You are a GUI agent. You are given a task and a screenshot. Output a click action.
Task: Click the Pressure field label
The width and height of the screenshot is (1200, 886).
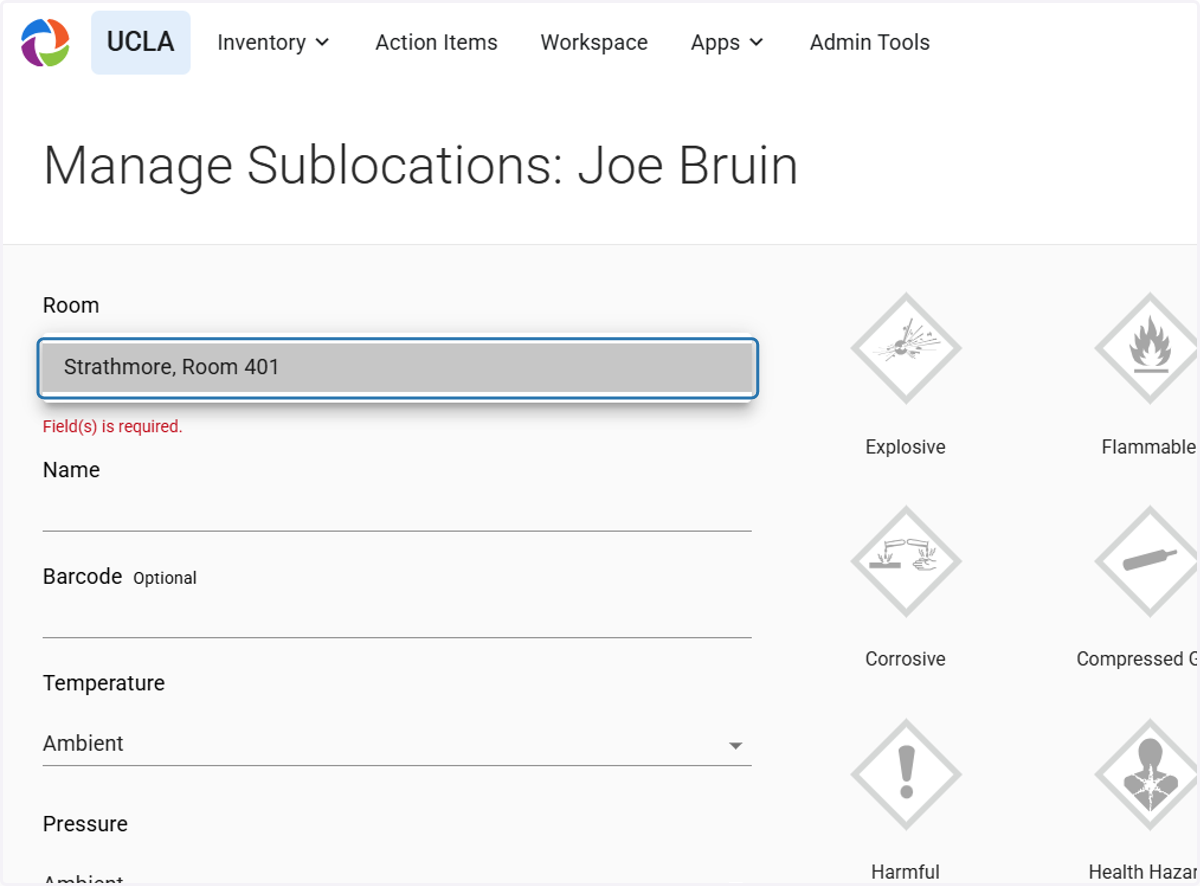pyautogui.click(x=85, y=824)
